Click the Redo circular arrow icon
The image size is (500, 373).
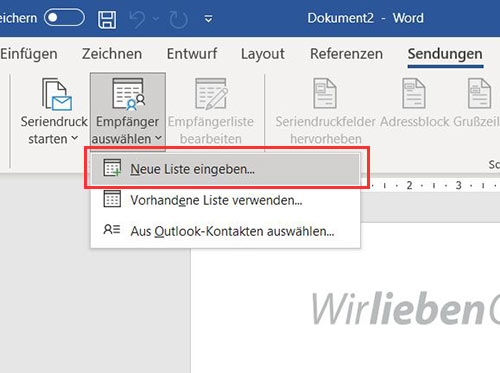(x=178, y=19)
